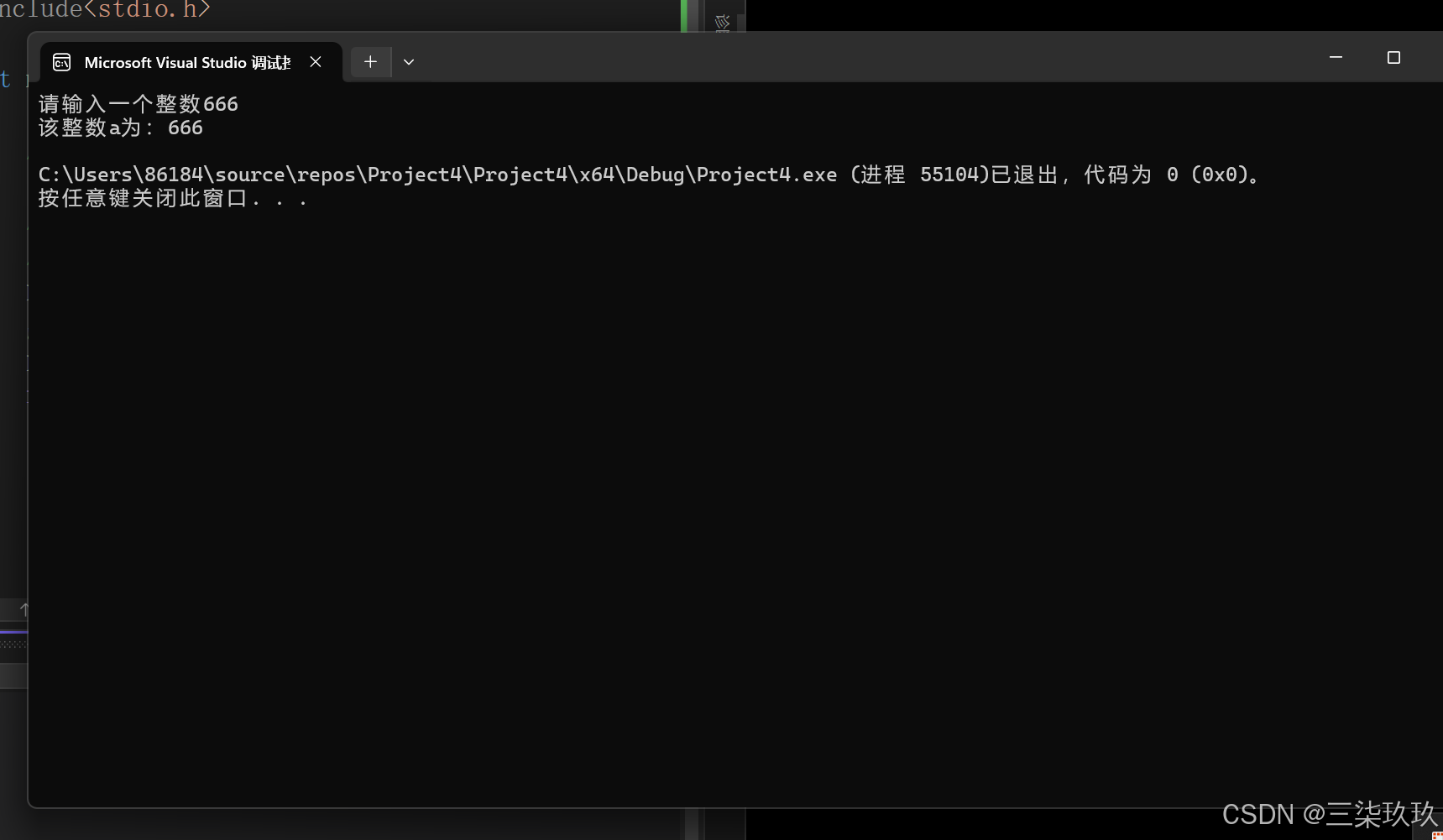Screen dimensions: 1443x840
Task: Click the X icon on the debug console tab
Action: (316, 61)
